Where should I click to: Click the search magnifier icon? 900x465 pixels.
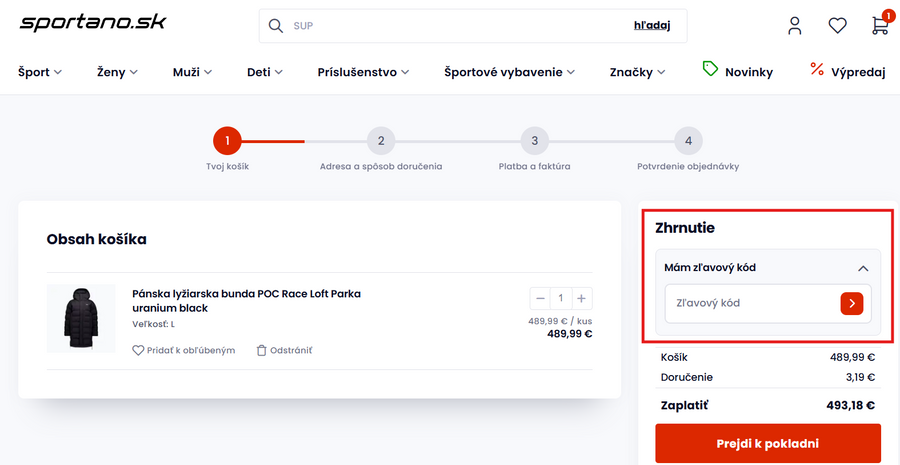click(276, 26)
